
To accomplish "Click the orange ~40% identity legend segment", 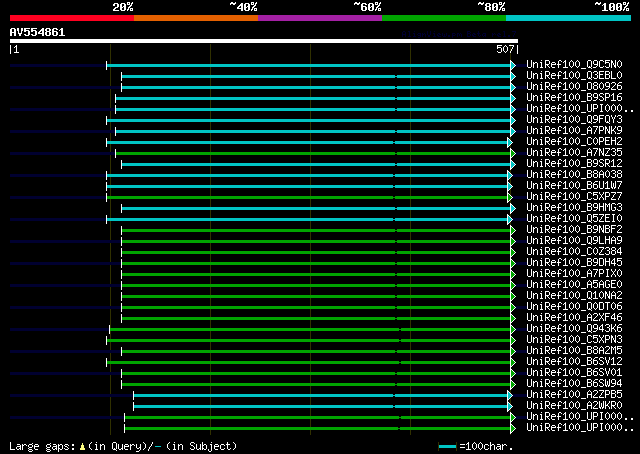I will pos(196,18).
